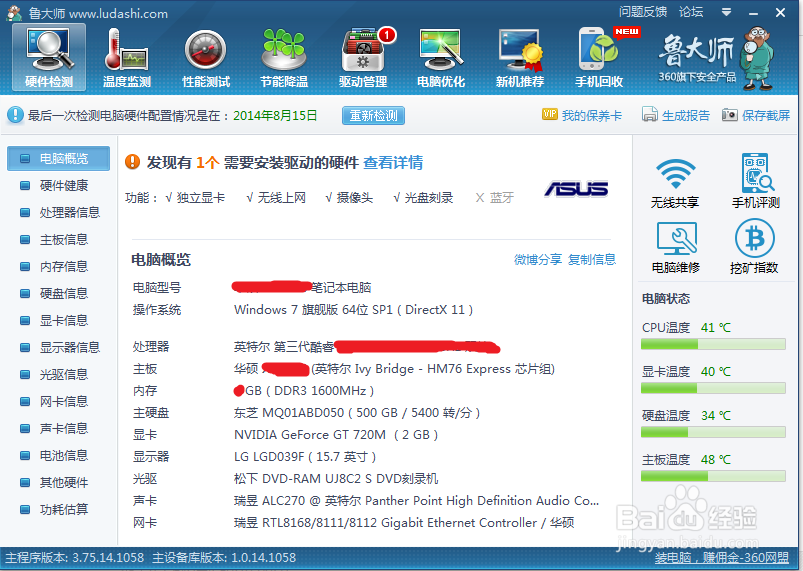Open the 硬件检测 hardware detection tool
The height and width of the screenshot is (571, 803).
point(49,58)
